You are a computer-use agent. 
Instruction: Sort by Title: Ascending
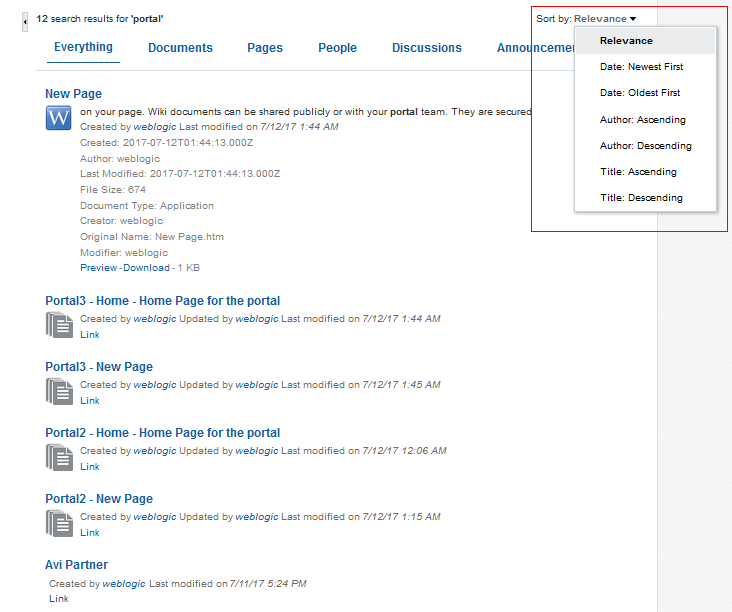tap(645, 172)
